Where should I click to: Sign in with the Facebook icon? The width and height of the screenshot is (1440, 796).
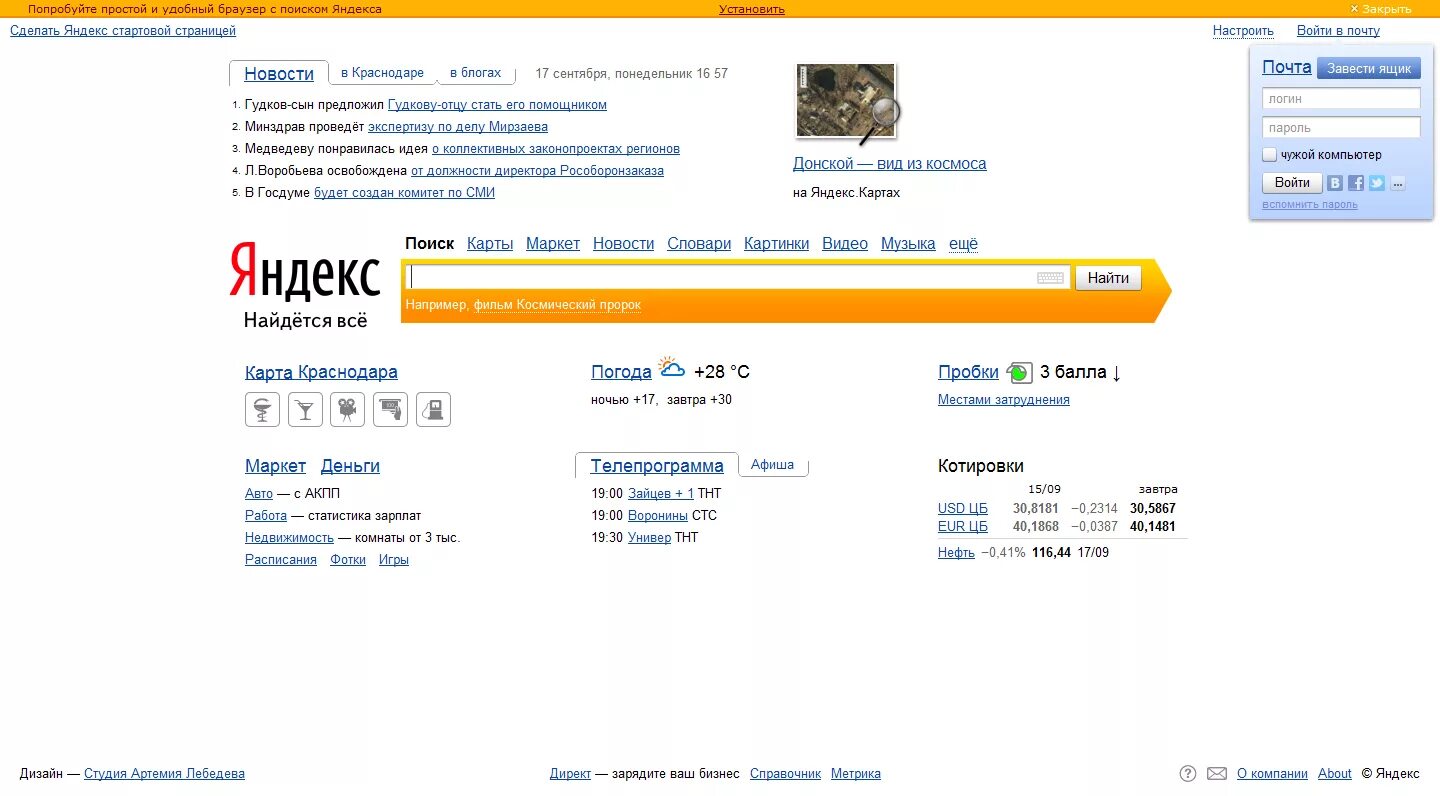pyautogui.click(x=1356, y=183)
